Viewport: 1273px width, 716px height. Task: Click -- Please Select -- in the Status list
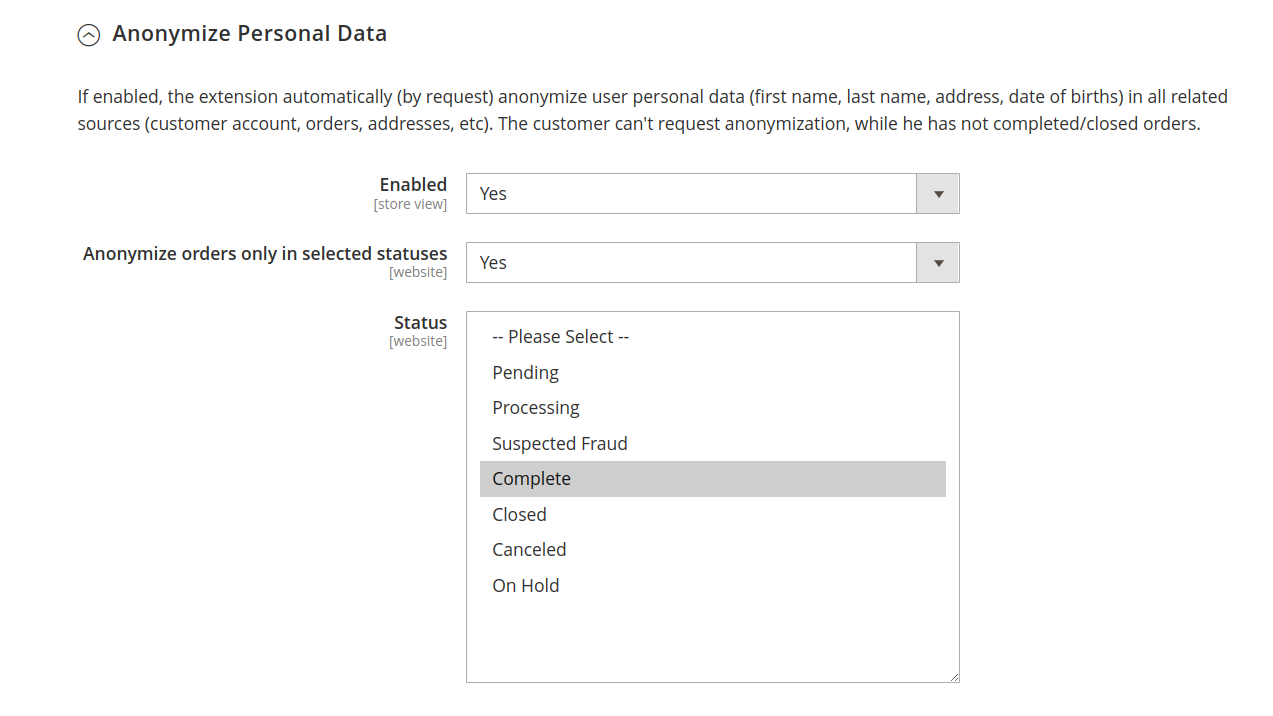point(560,336)
